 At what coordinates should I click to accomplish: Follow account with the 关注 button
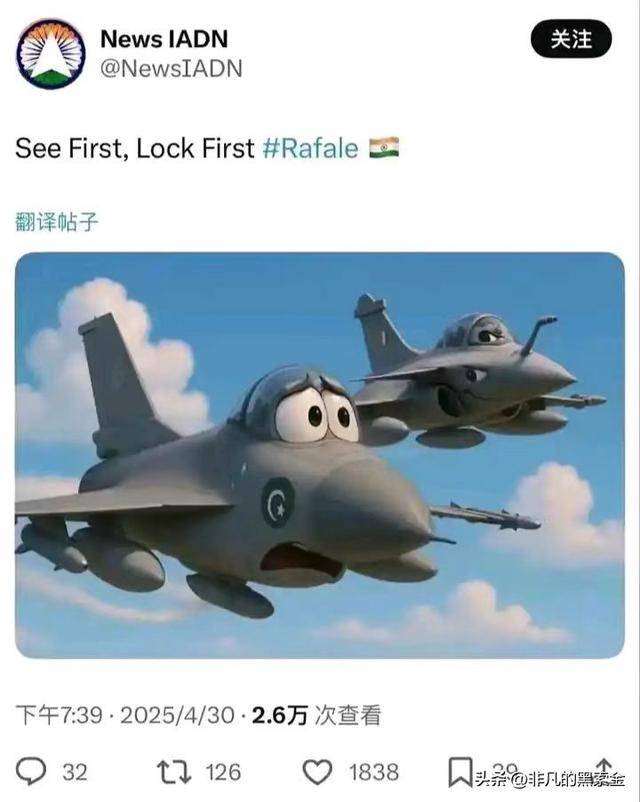tap(571, 39)
